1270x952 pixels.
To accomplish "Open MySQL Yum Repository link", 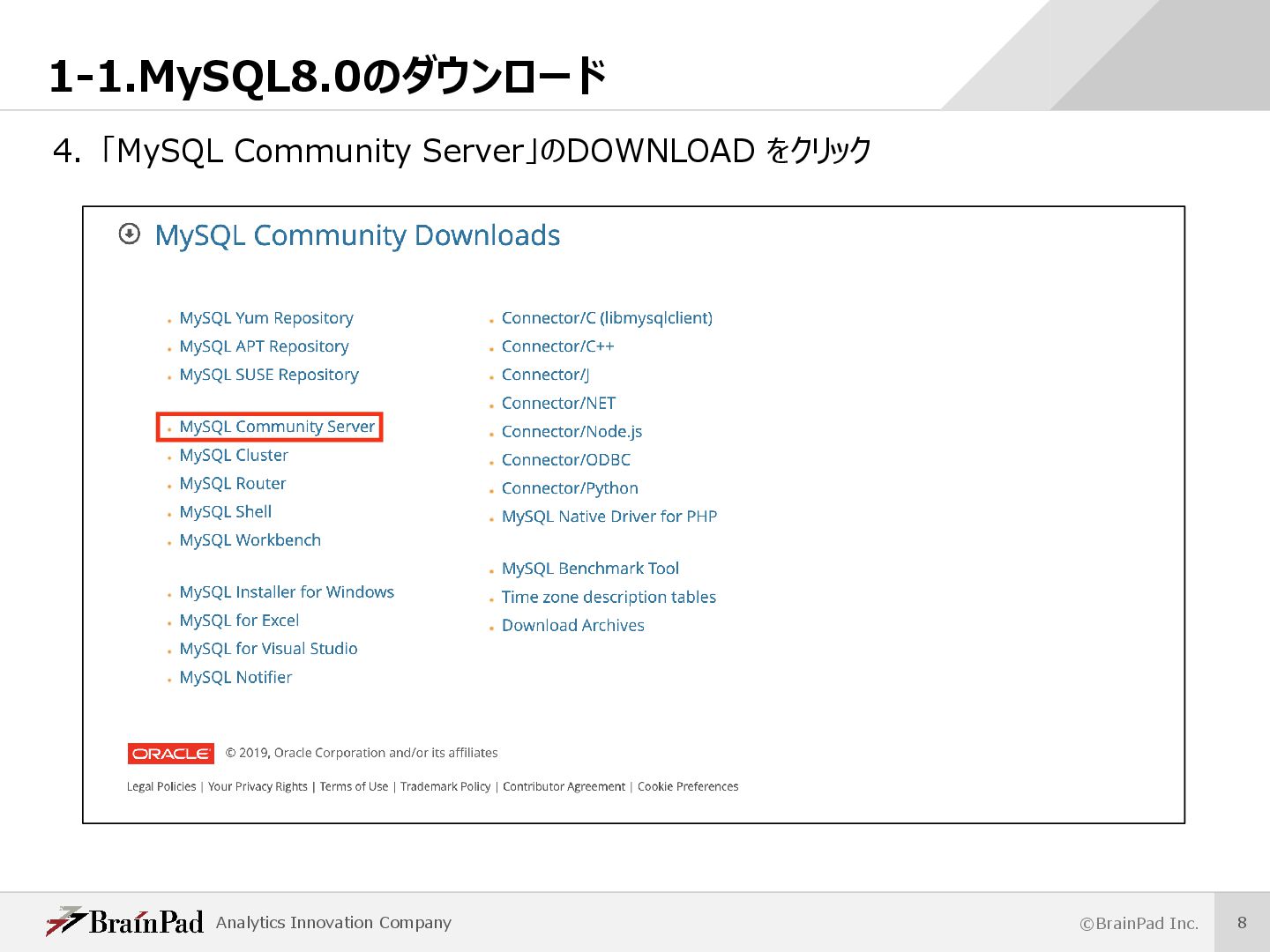I will (266, 318).
